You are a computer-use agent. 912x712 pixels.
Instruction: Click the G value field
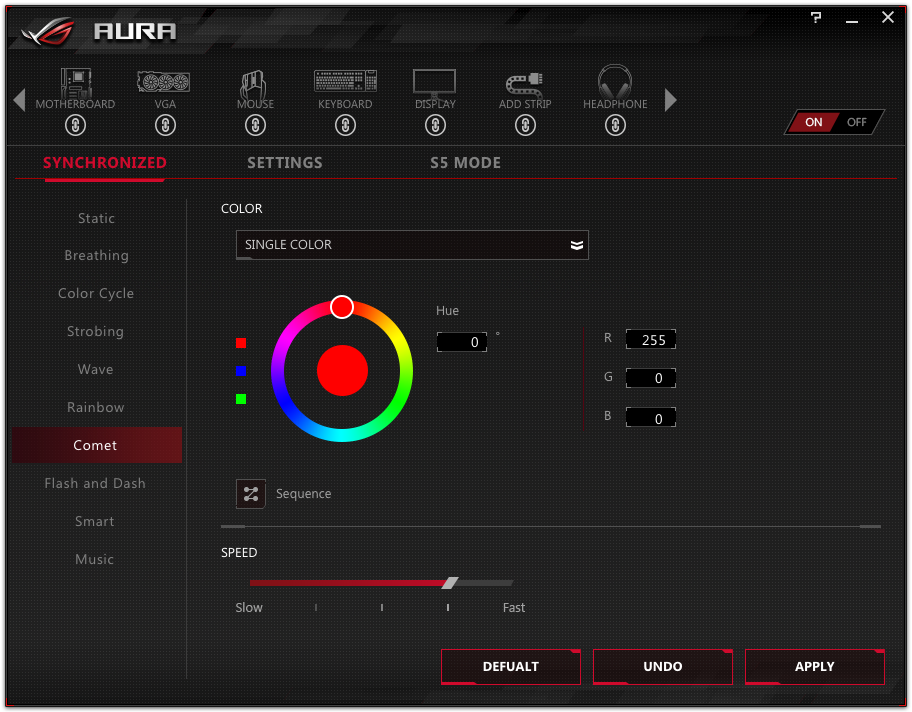(651, 378)
